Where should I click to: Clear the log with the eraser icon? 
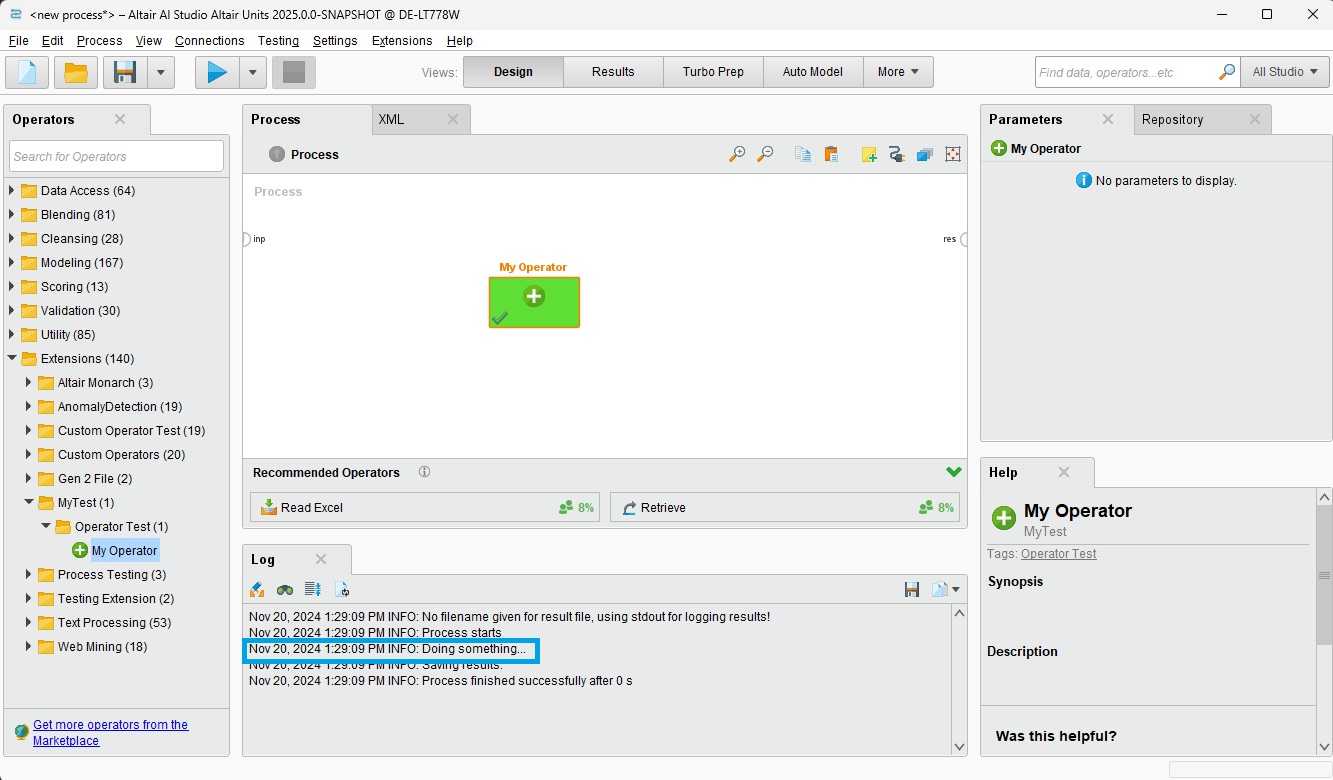point(257,590)
